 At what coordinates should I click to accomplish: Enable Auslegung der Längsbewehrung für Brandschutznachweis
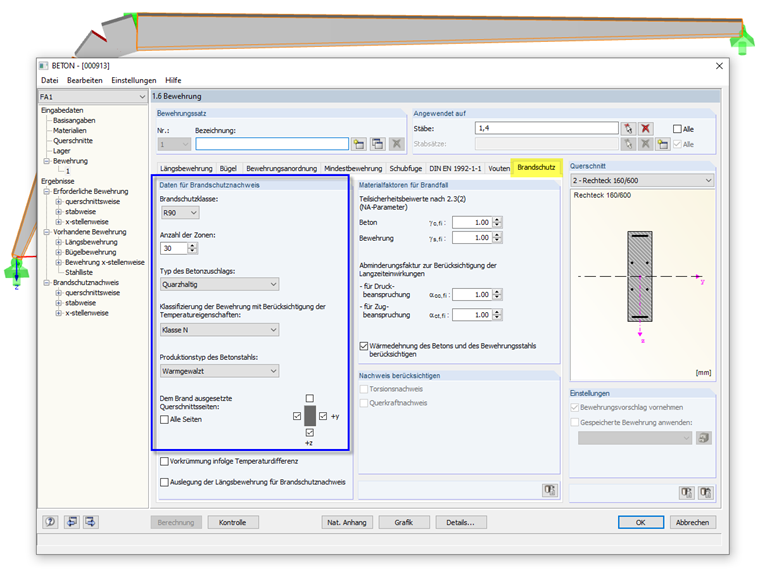click(x=165, y=482)
